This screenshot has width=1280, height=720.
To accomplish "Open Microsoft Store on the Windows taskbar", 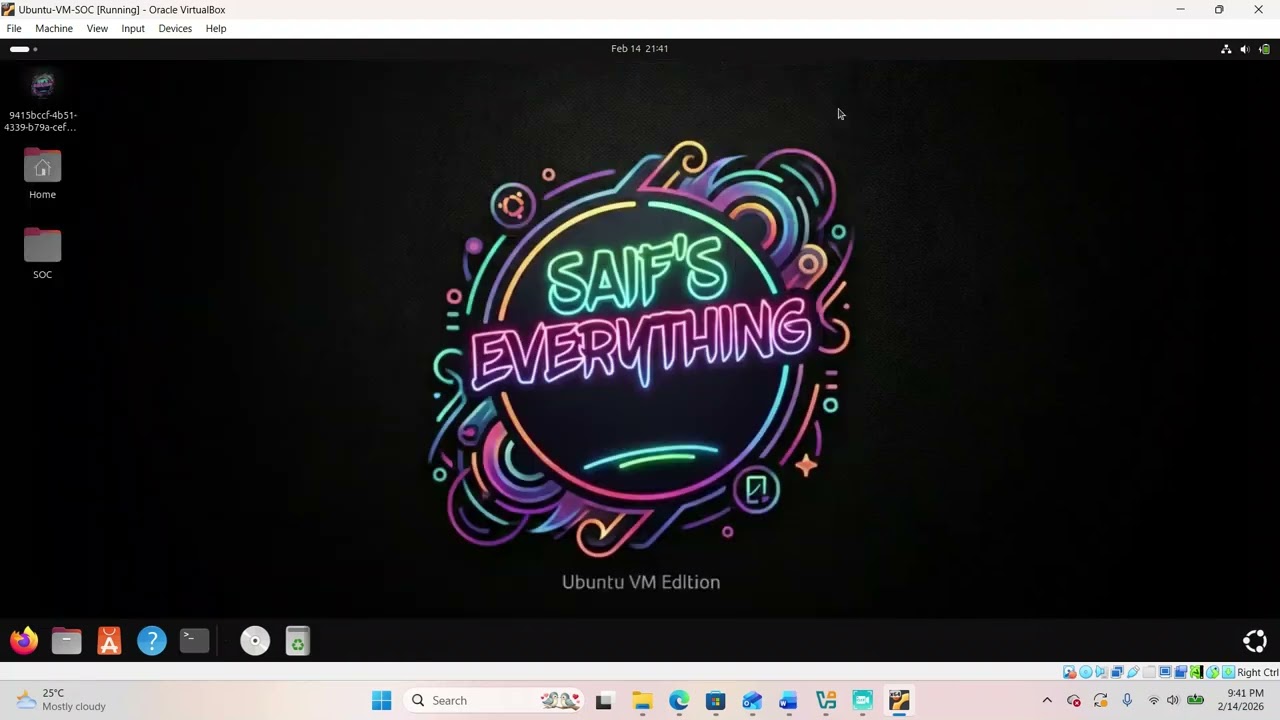I will pos(715,700).
